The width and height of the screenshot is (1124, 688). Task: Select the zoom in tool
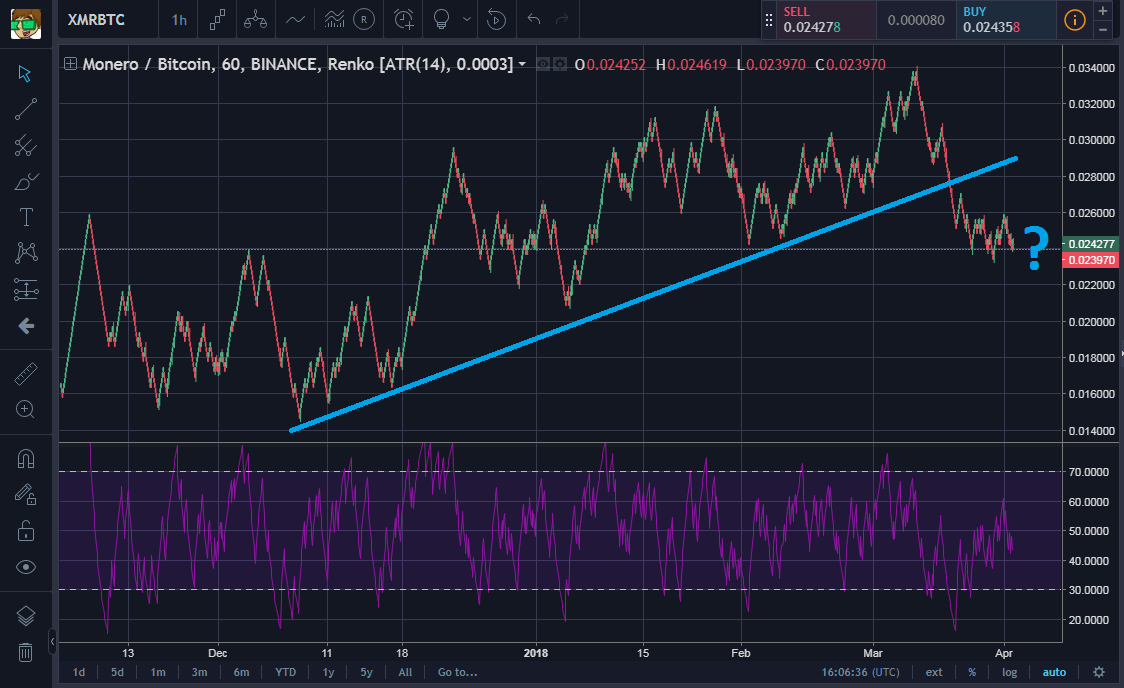pos(26,409)
